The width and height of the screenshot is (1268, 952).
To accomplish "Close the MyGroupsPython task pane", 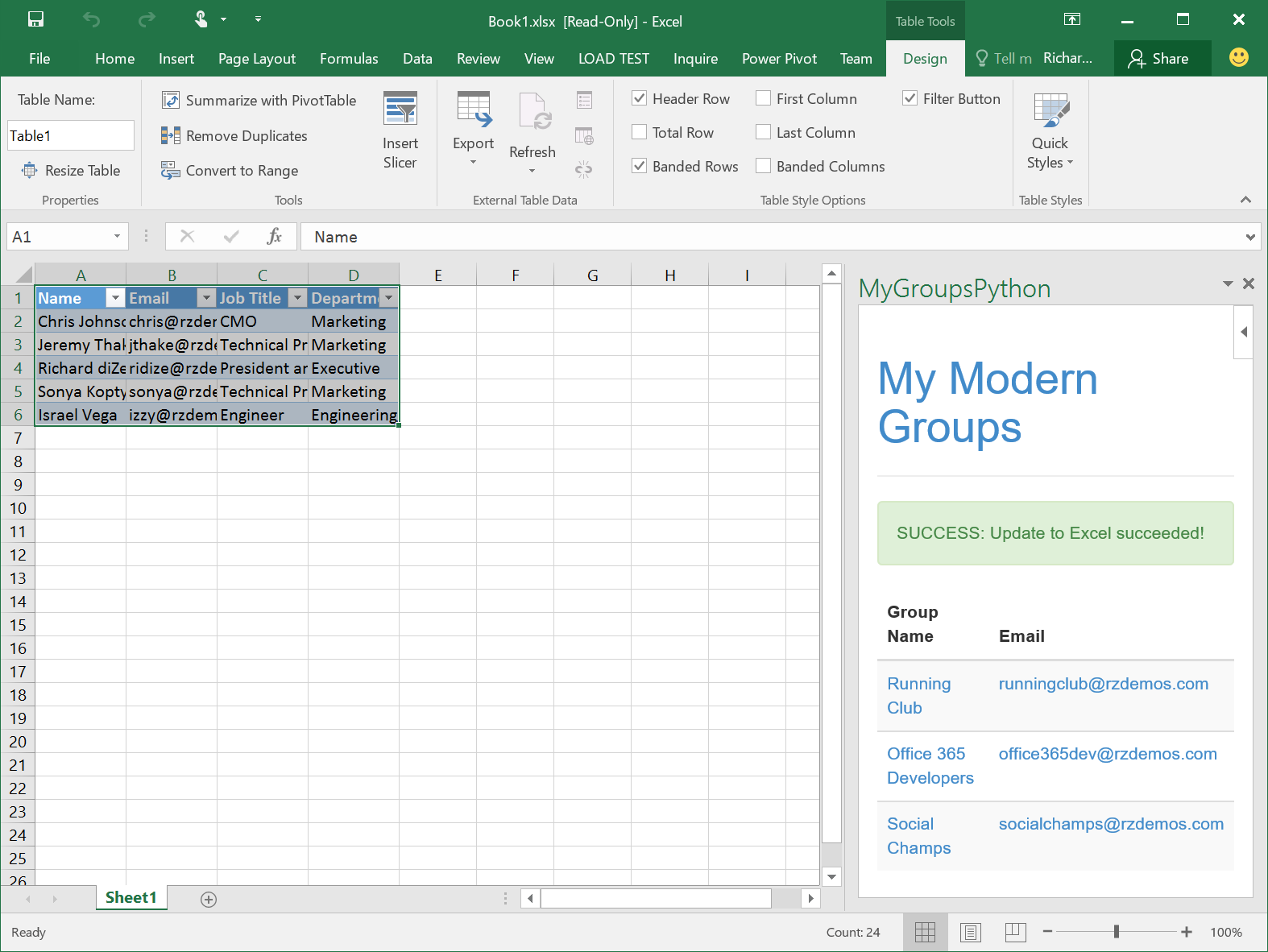I will pos(1249,284).
